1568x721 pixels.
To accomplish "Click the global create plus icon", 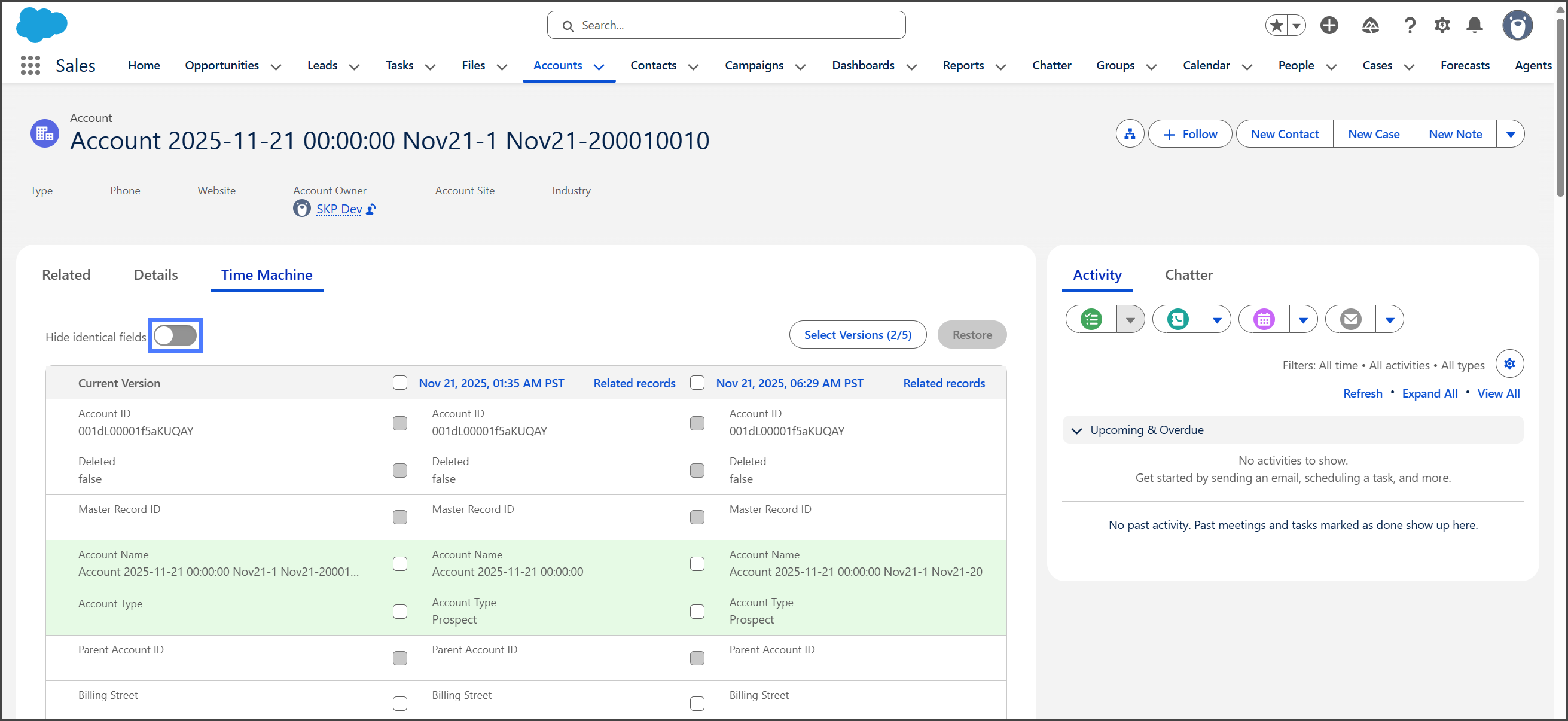I will click(1329, 26).
